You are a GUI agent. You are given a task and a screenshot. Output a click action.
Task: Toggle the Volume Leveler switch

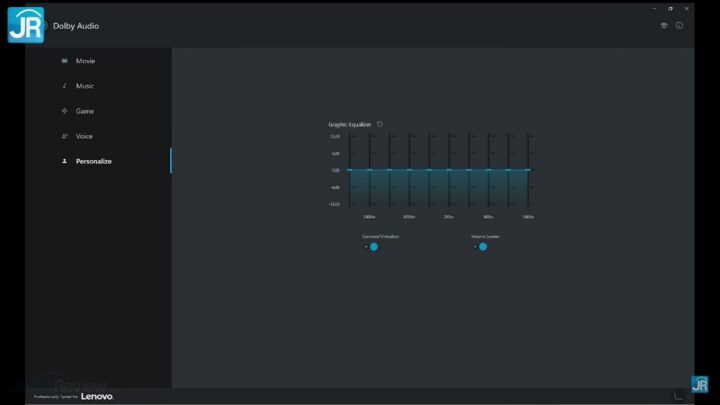[480, 246]
